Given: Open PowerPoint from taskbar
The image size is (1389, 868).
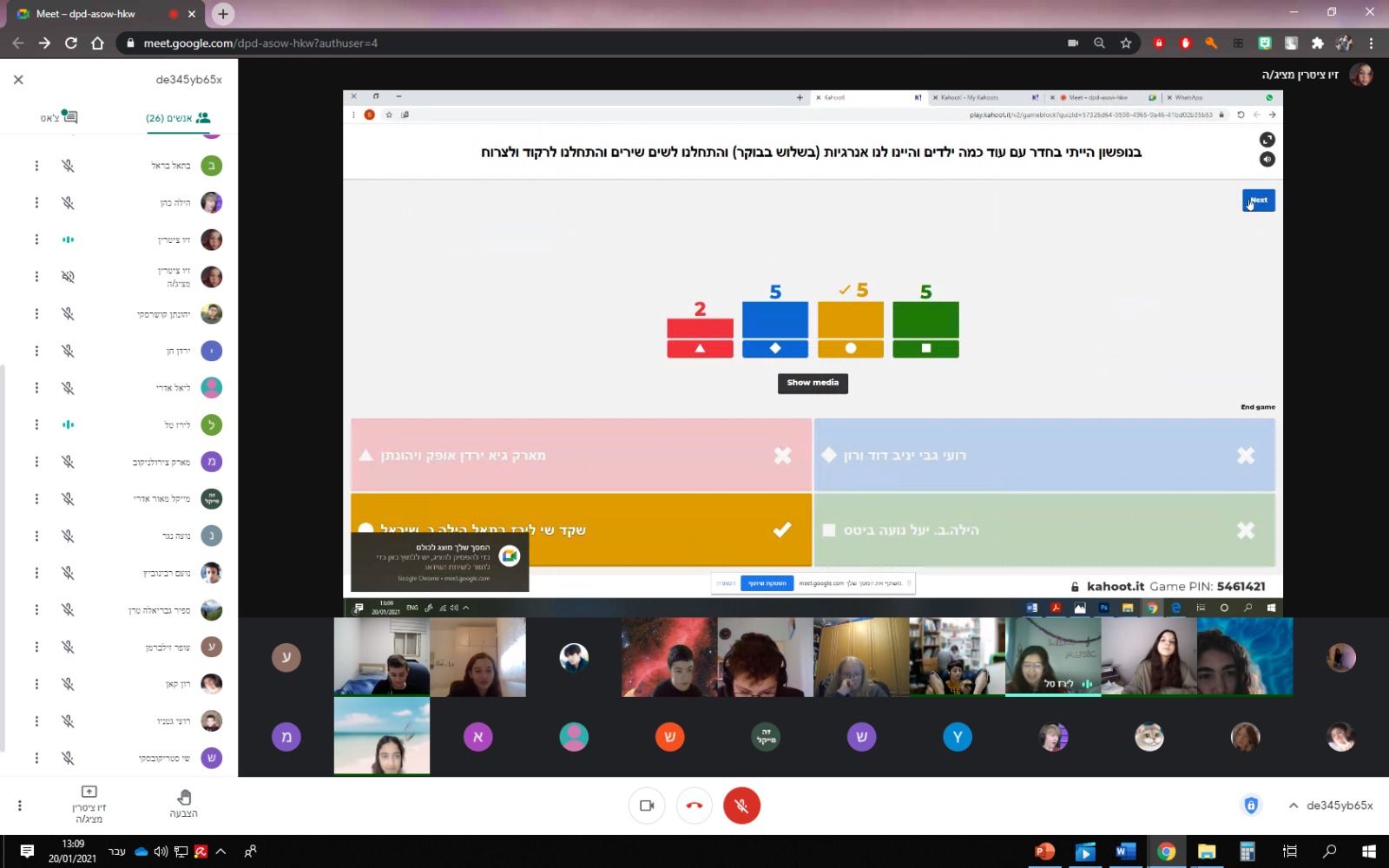Looking at the screenshot, I should (x=1044, y=852).
